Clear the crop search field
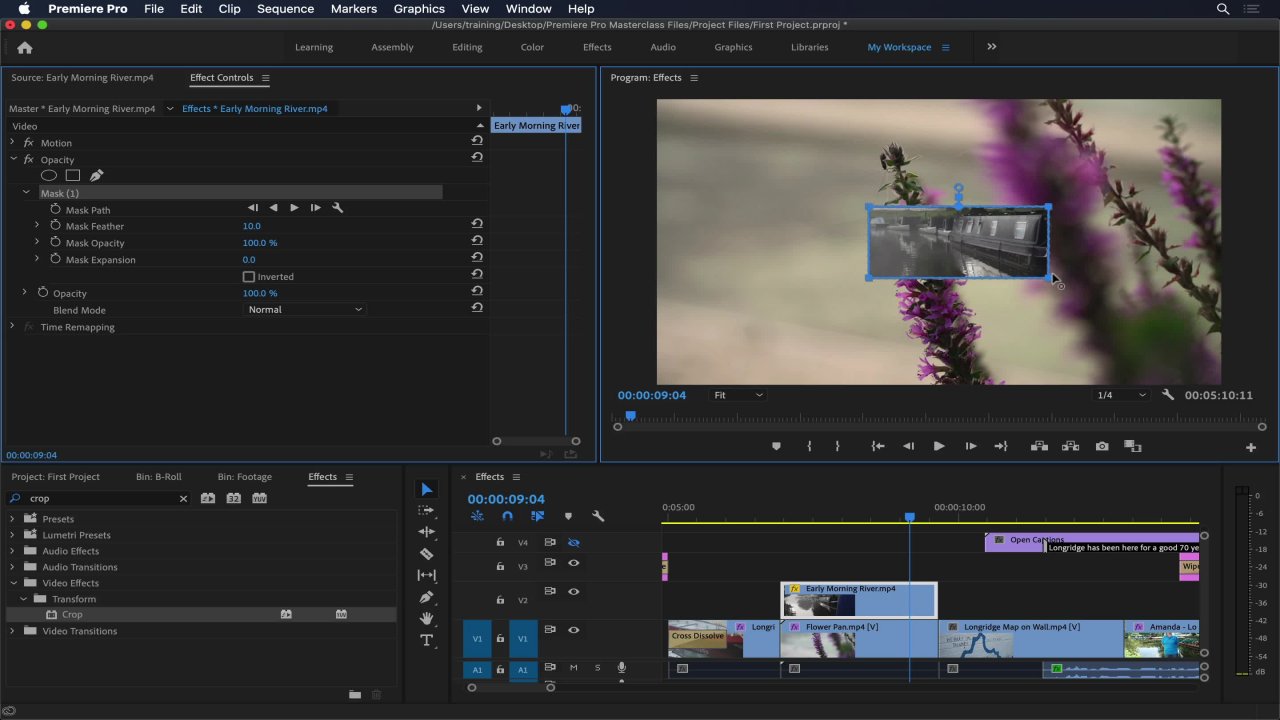The image size is (1280, 720). (183, 499)
